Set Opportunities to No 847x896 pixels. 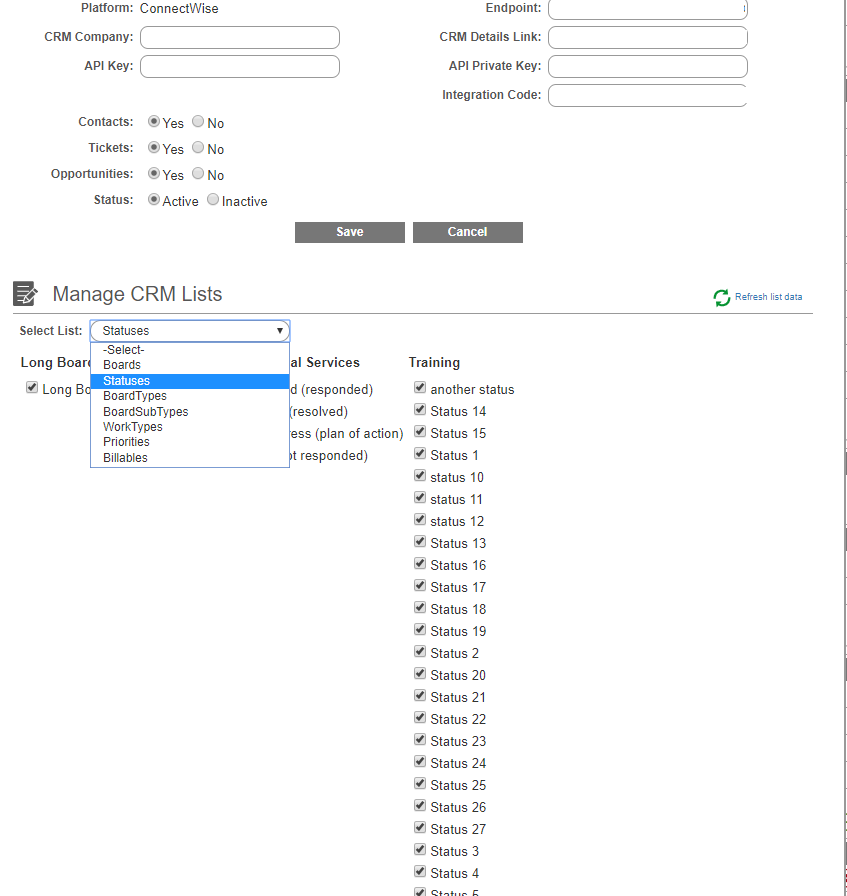coord(198,173)
